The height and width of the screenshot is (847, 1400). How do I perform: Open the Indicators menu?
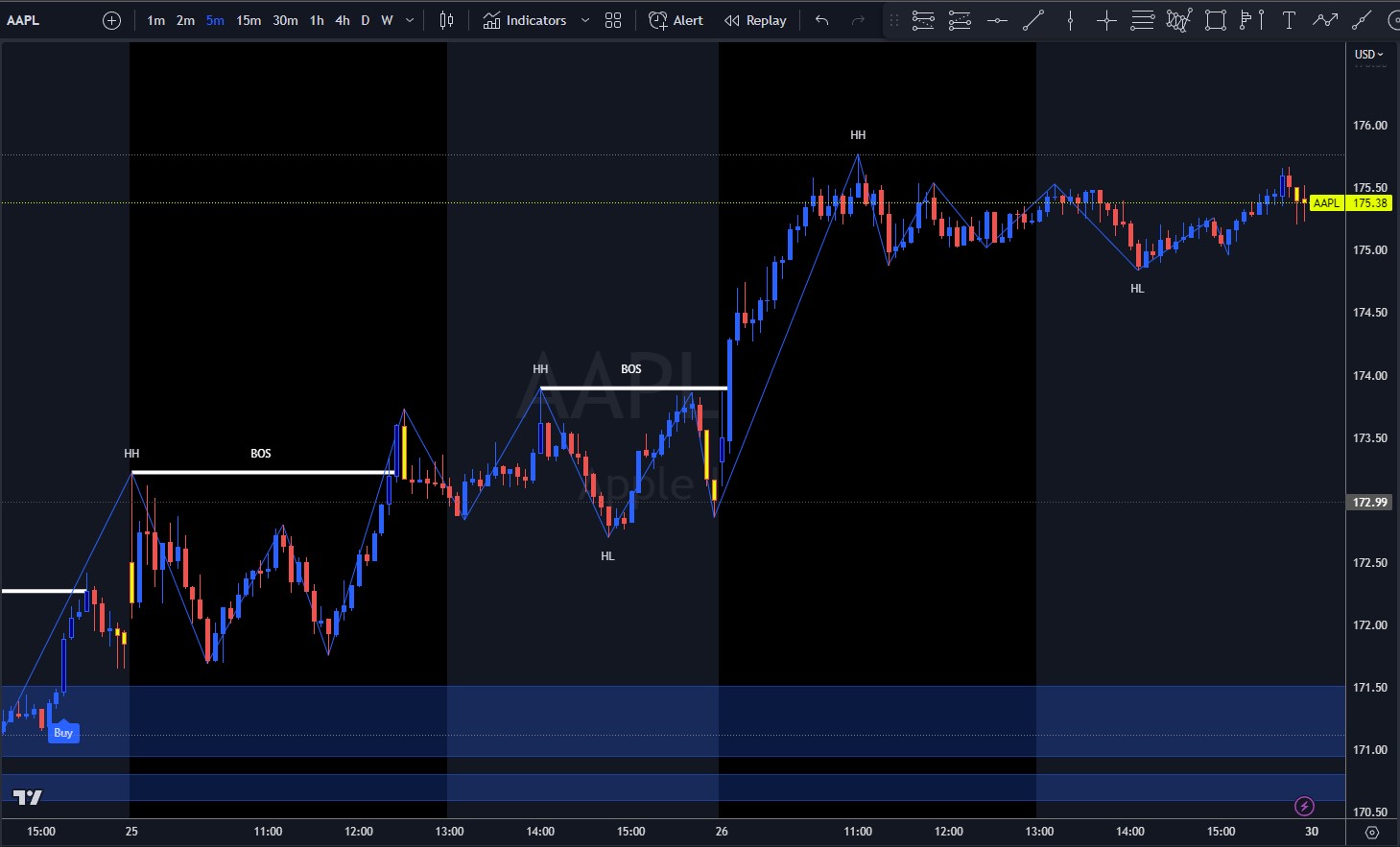(x=525, y=20)
